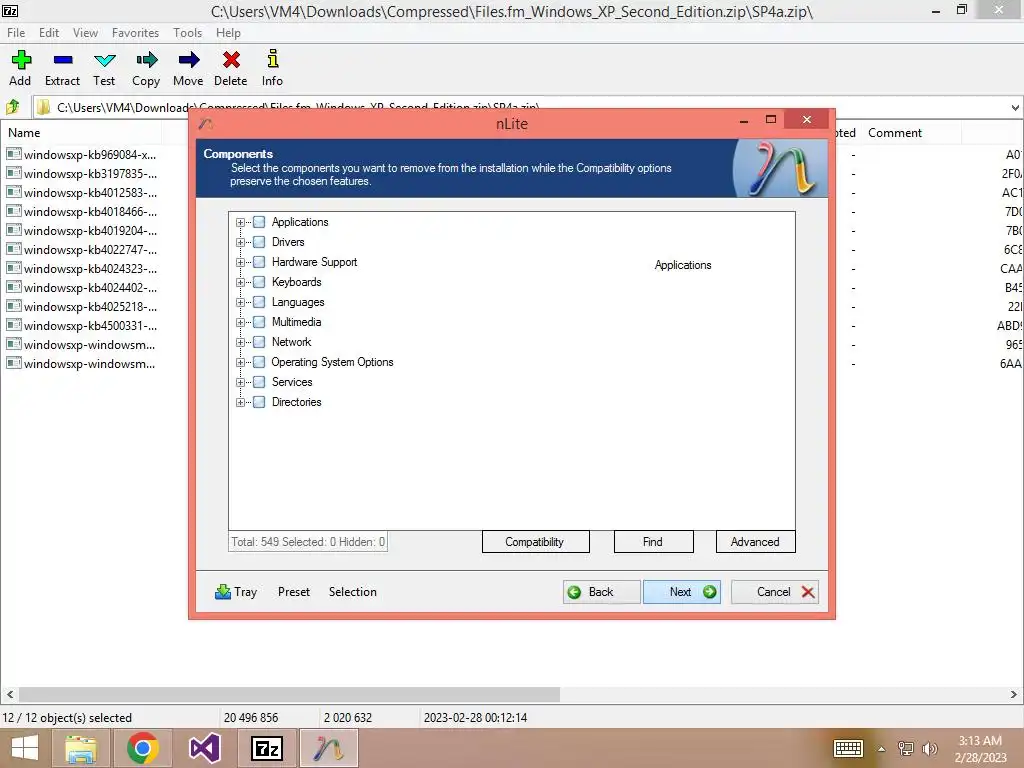Expand the Hardware Support tree node
The image size is (1024, 768).
click(x=240, y=262)
